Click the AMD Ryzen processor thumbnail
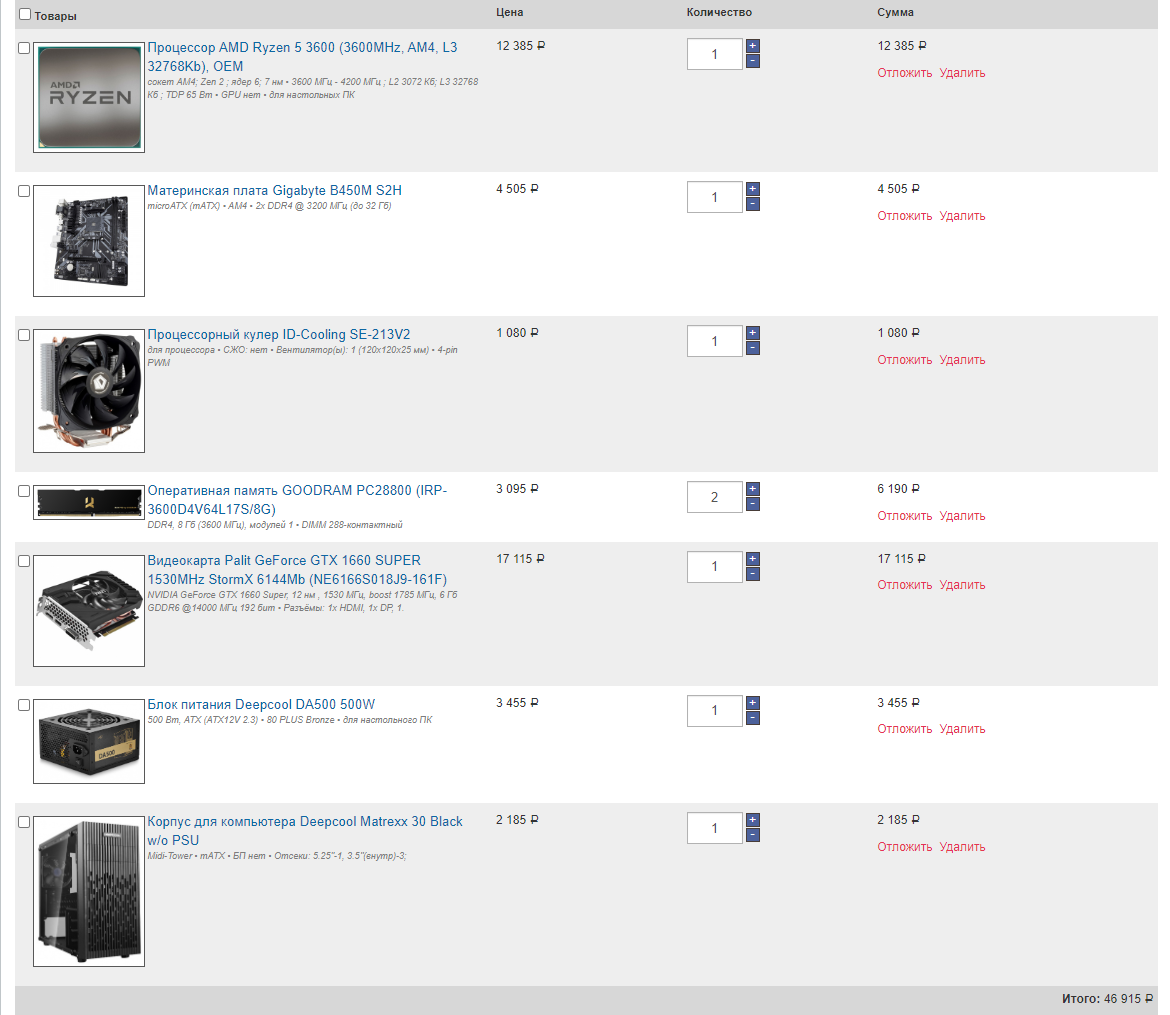The image size is (1170, 1015). (x=89, y=97)
